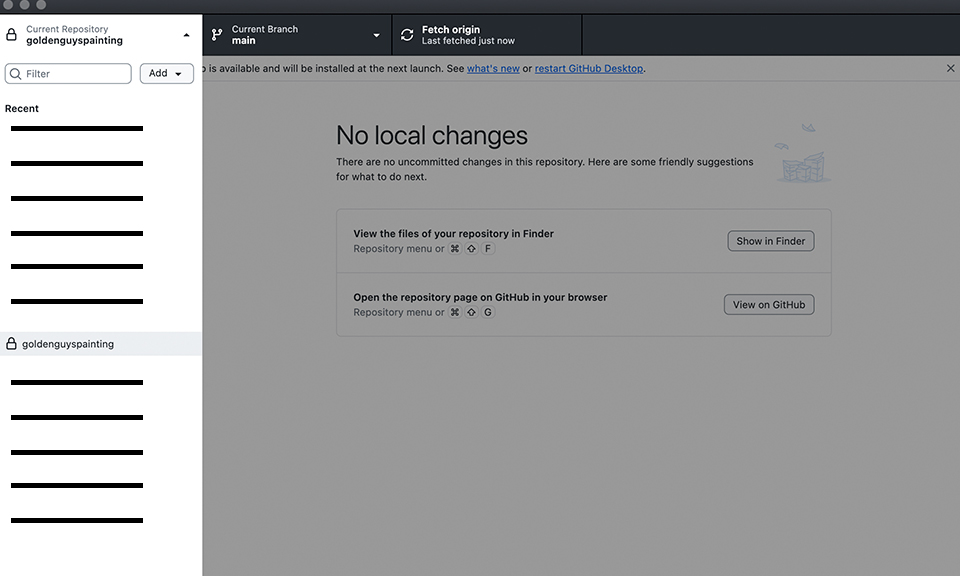This screenshot has width=960, height=576.
Task: Click the Fetch origin sync arrows icon
Action: coord(407,35)
